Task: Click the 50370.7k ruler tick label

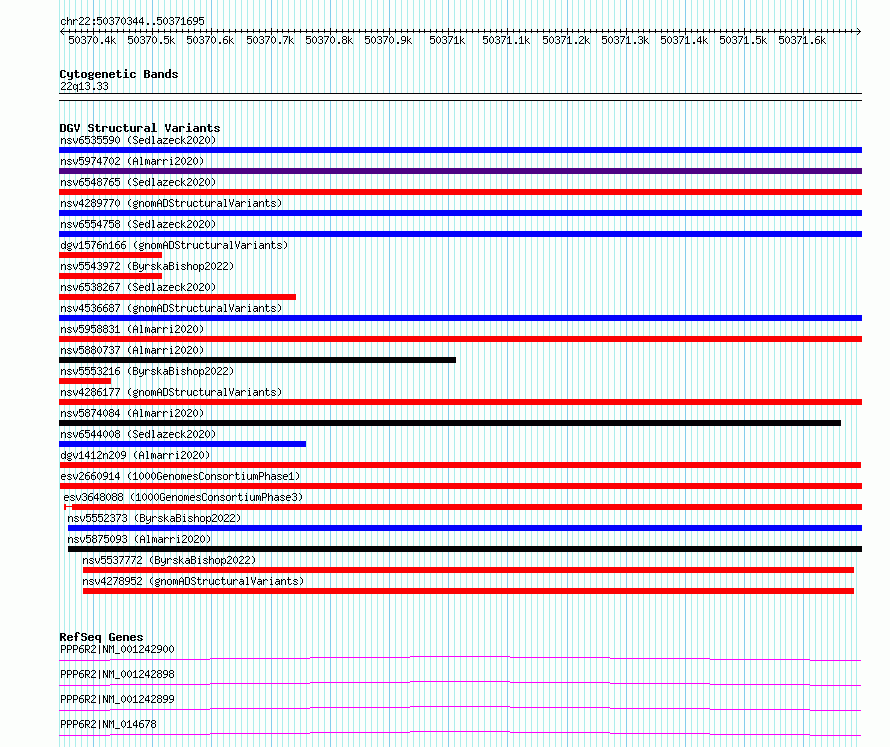Action: tap(270, 40)
